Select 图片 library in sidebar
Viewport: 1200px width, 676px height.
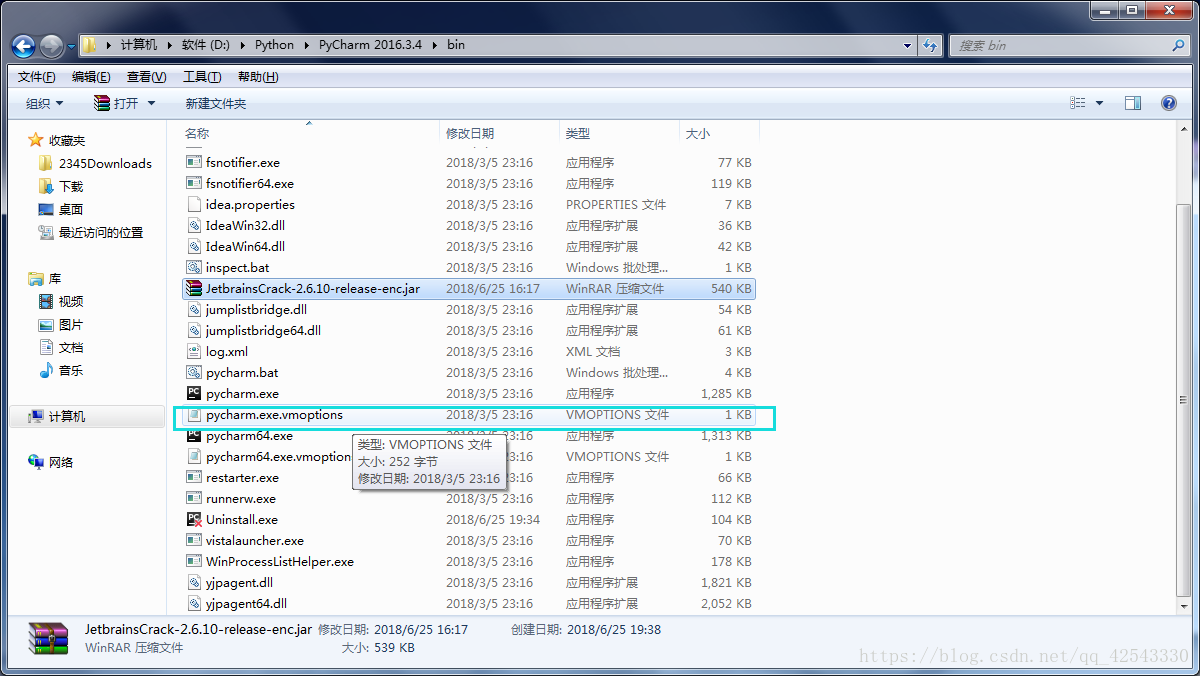click(x=71, y=324)
